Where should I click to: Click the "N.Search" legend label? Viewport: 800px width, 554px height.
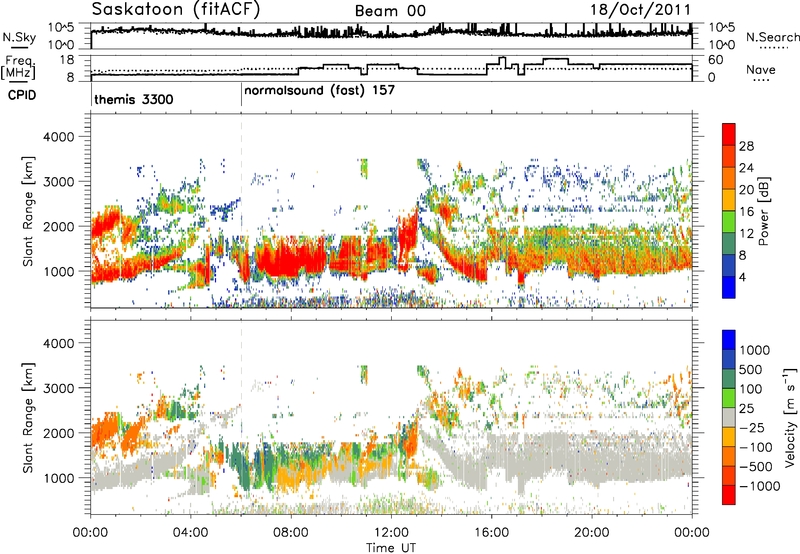tap(772, 37)
